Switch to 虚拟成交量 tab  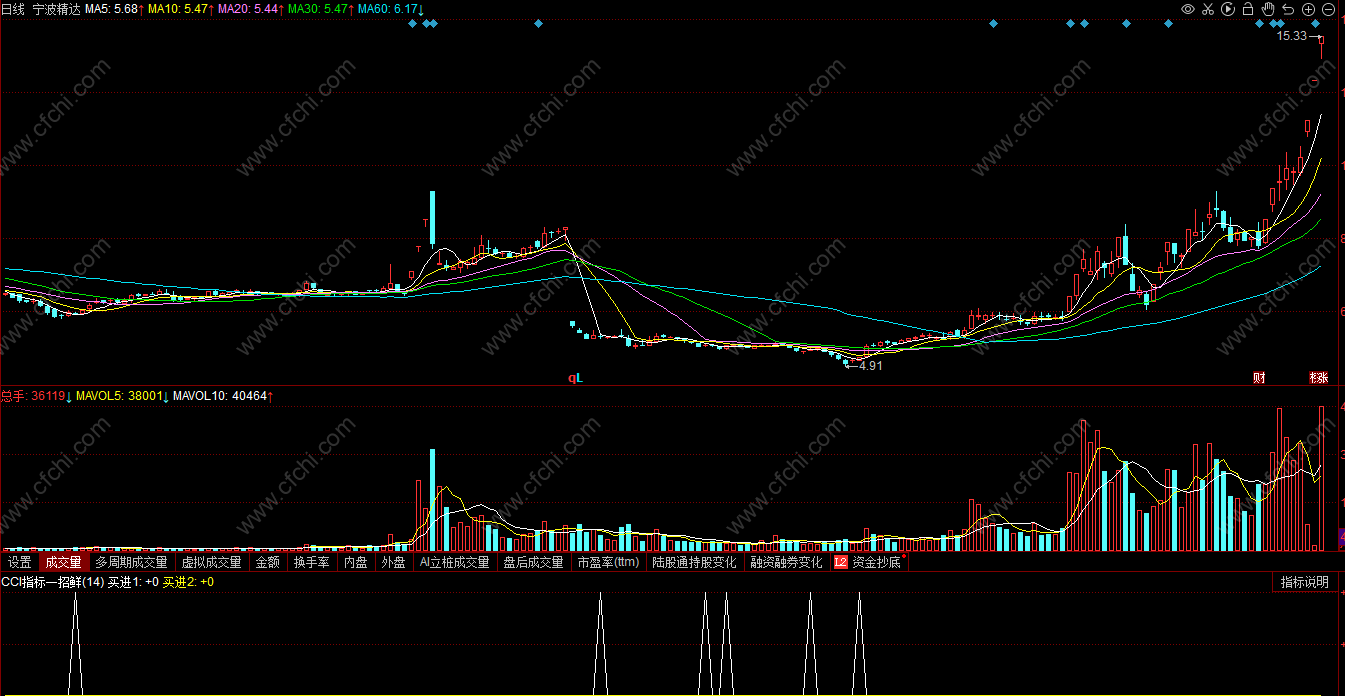point(211,562)
